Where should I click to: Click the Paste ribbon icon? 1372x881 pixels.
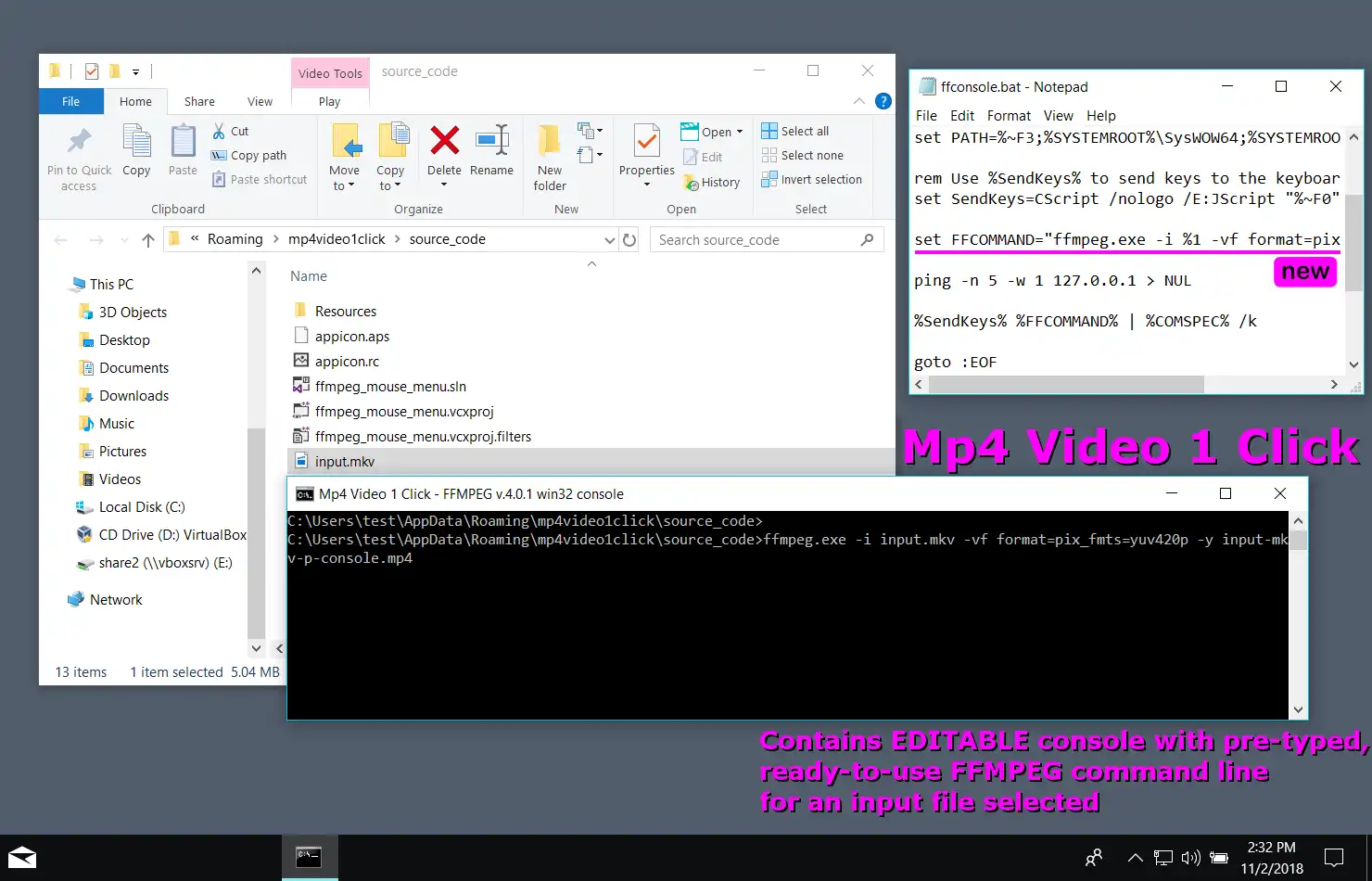coord(183,141)
